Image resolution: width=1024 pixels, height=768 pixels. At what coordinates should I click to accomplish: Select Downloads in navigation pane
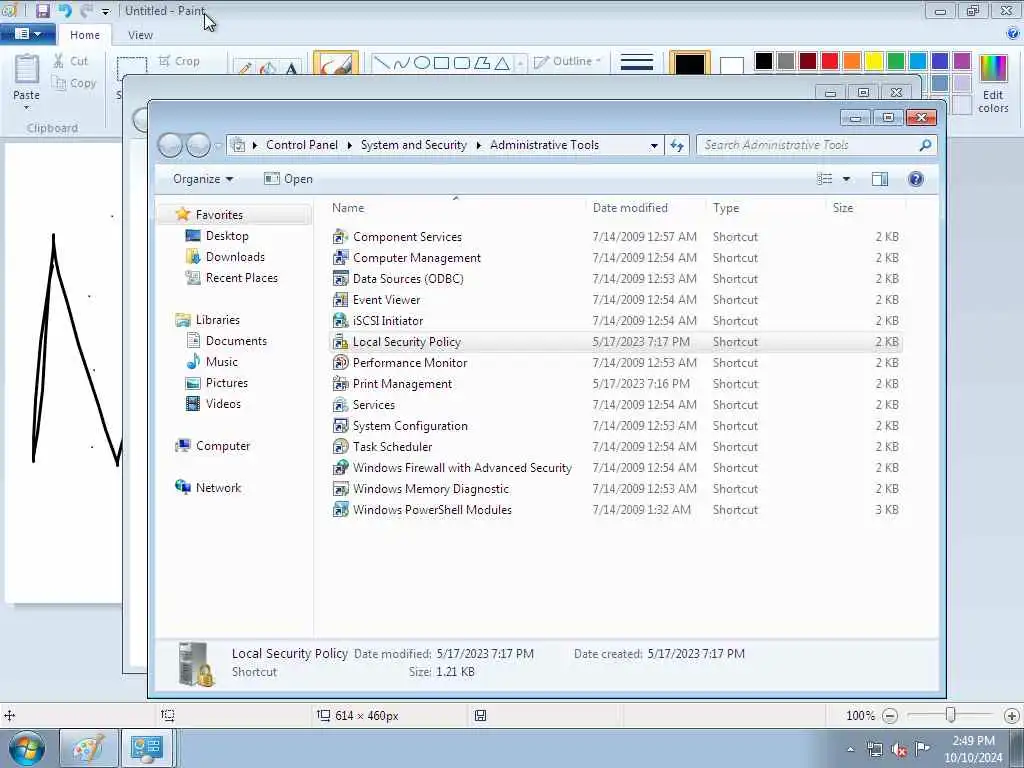coord(225,257)
